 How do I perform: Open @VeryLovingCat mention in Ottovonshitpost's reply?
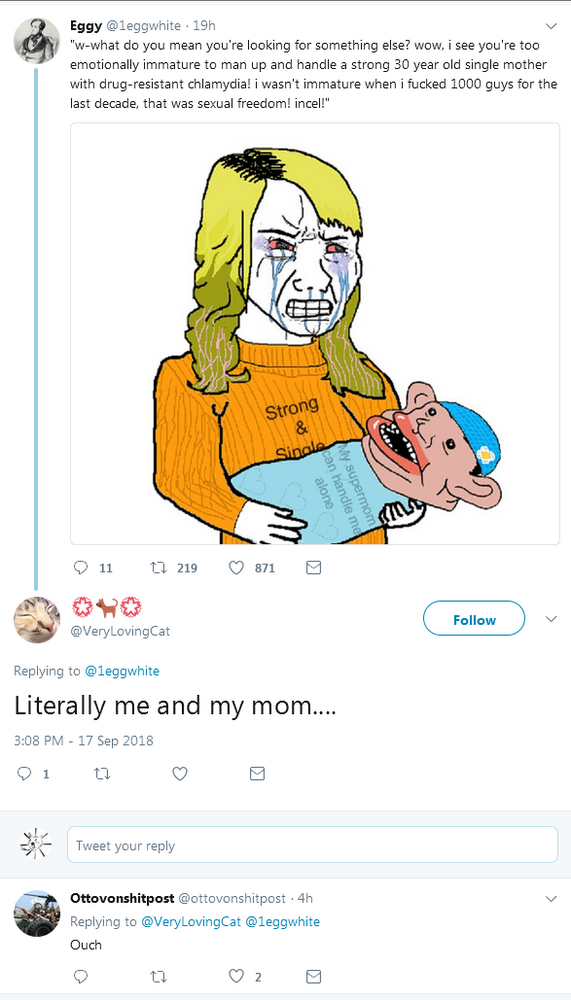pyautogui.click(x=191, y=922)
